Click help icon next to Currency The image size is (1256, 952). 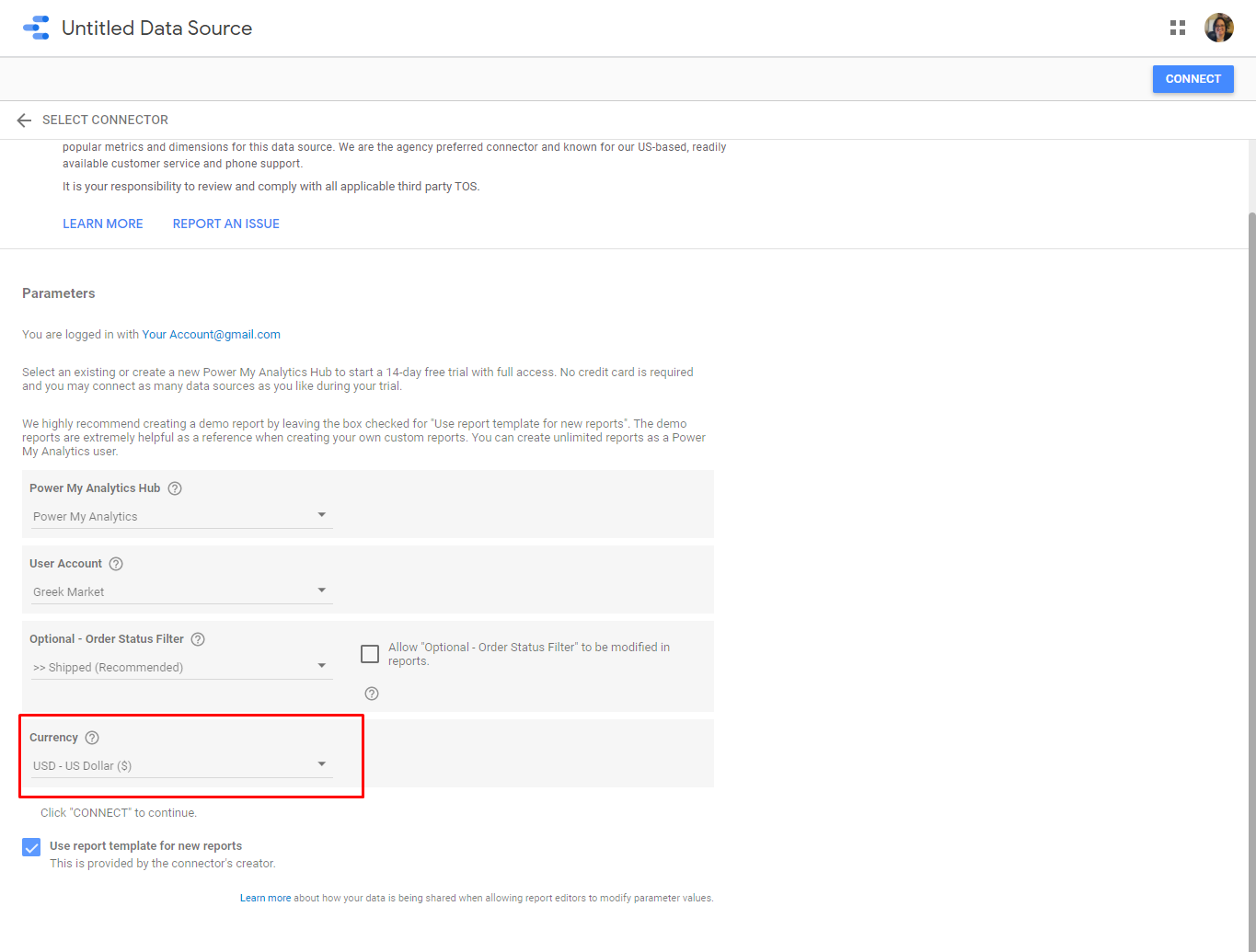coord(92,738)
